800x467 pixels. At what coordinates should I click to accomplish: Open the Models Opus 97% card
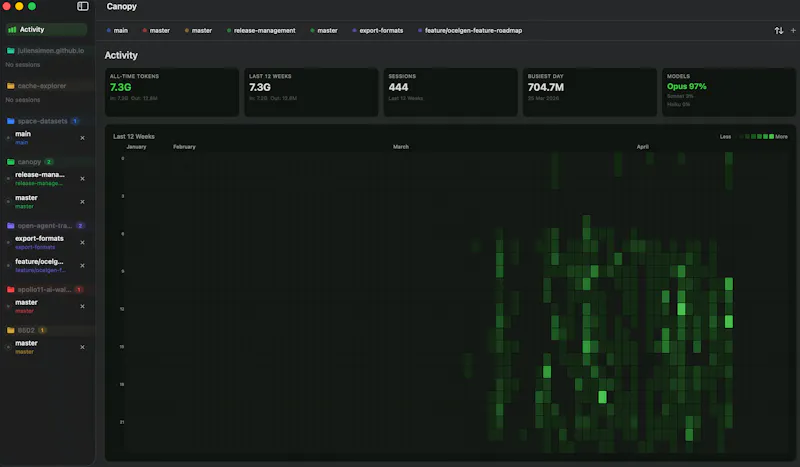pyautogui.click(x=729, y=92)
